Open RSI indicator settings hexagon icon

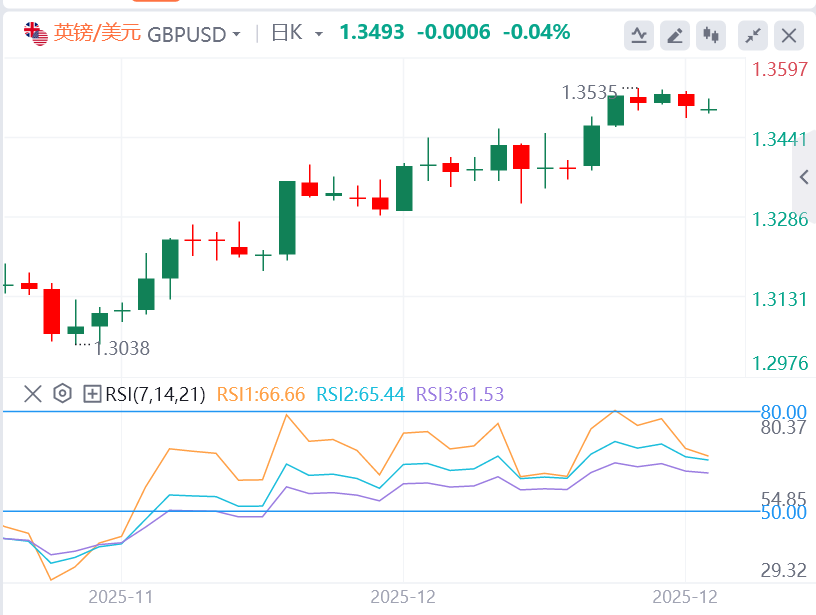tap(62, 394)
